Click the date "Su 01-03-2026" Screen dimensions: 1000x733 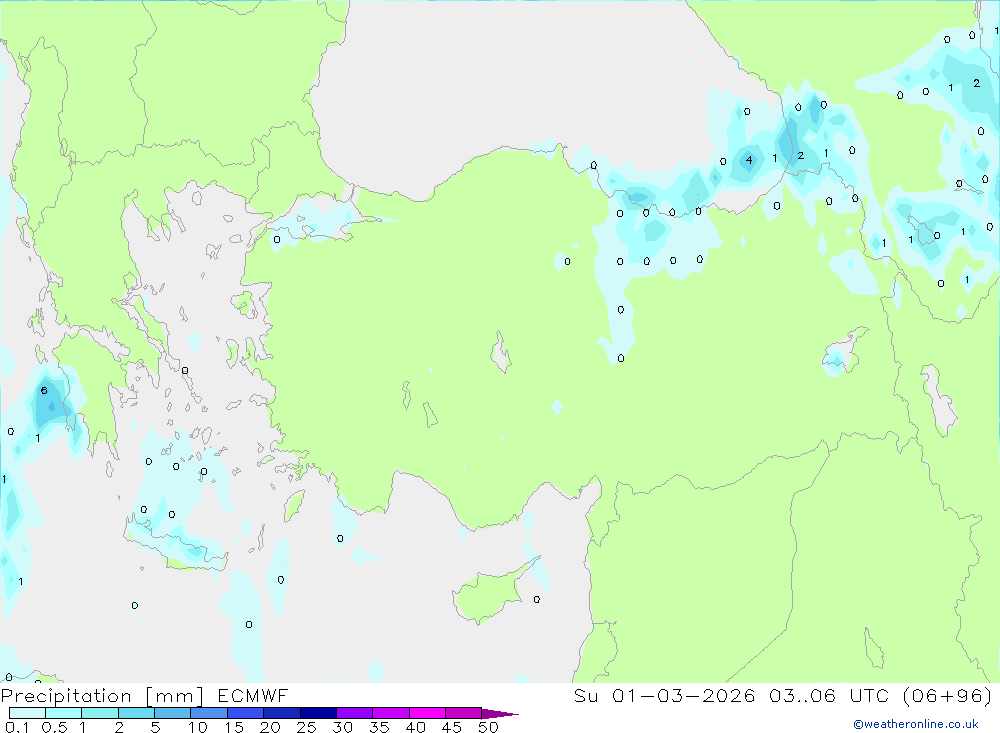coord(665,695)
